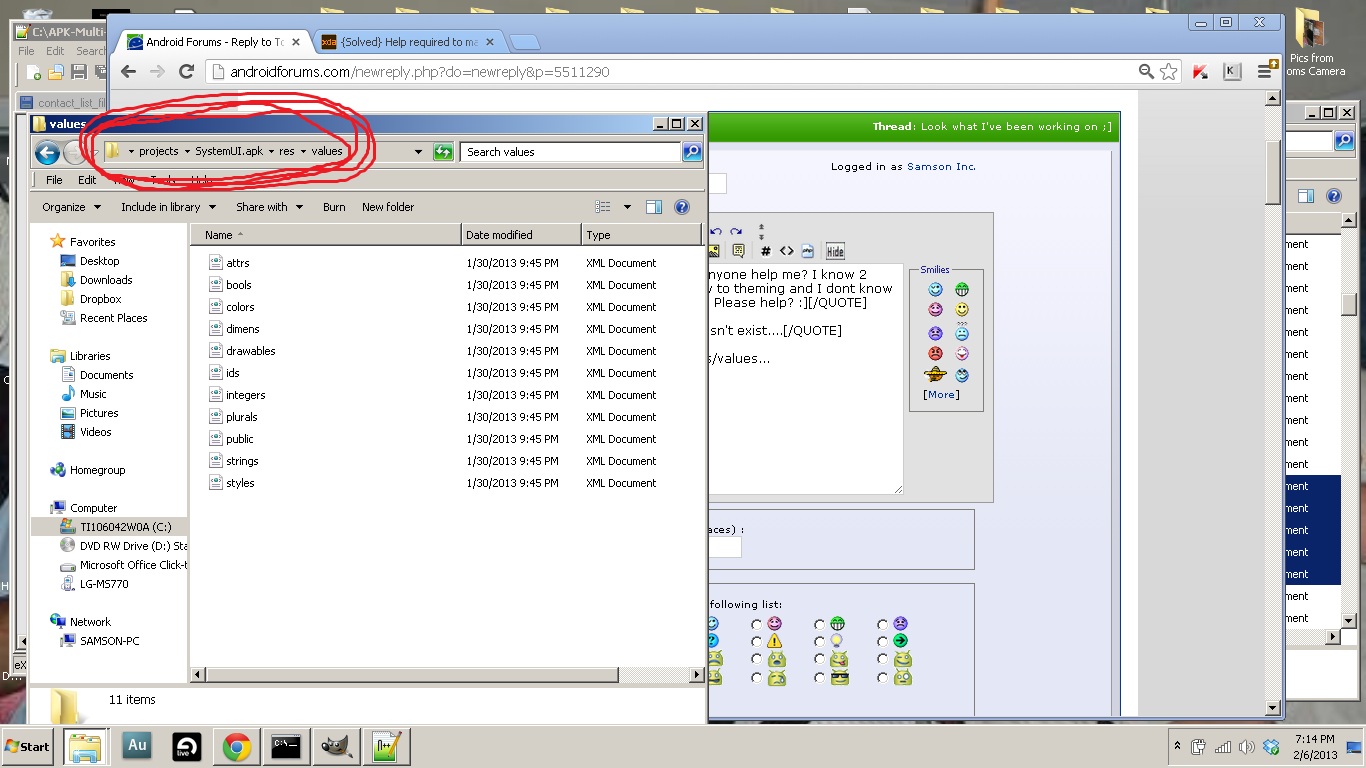
Task: Click the # code tag icon
Action: [x=765, y=251]
